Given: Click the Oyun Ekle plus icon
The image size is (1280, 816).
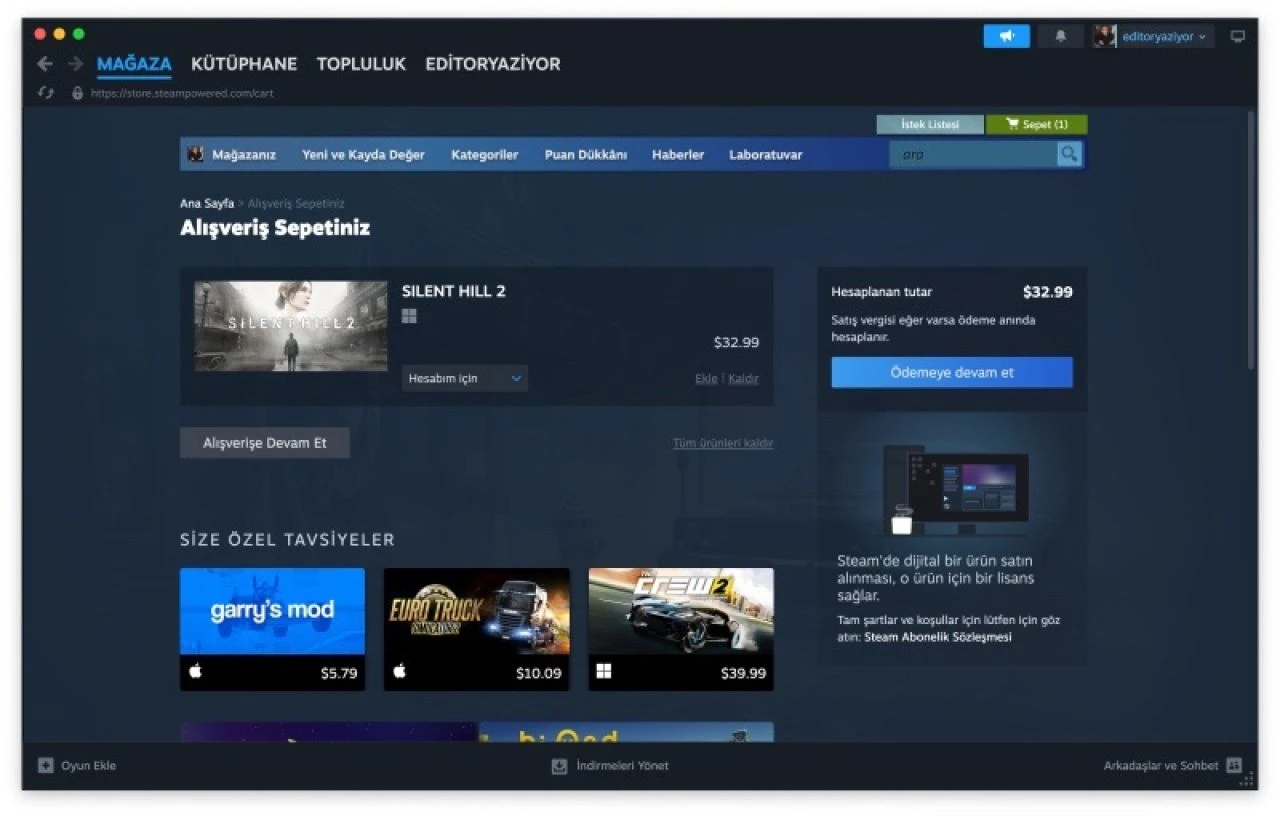Looking at the screenshot, I should [46, 765].
